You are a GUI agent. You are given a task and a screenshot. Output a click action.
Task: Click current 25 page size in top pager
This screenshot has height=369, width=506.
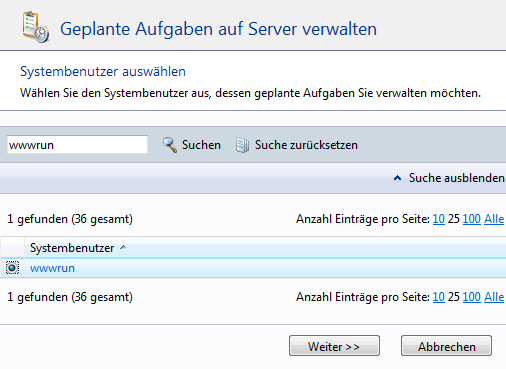click(454, 219)
